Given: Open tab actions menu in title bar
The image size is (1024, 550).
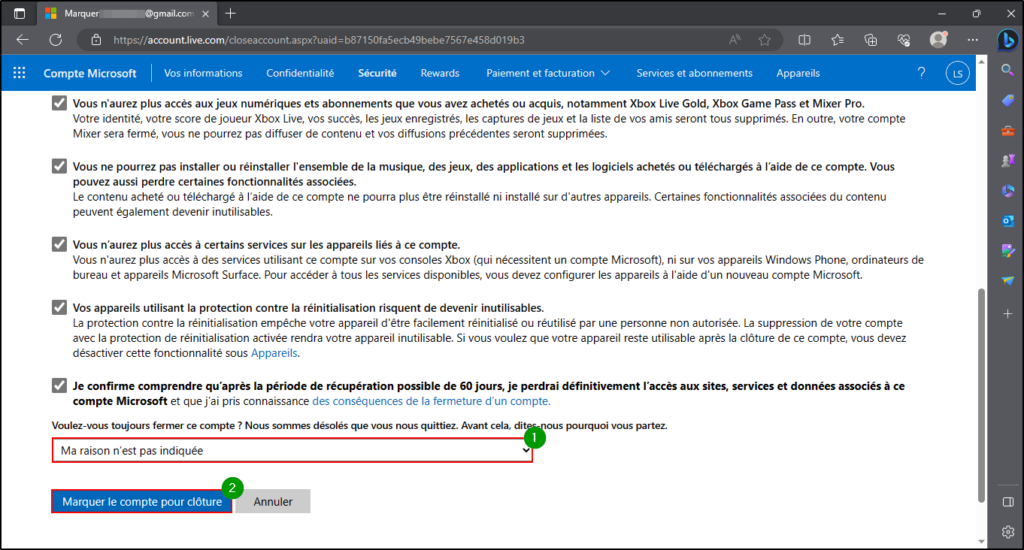Looking at the screenshot, I should tap(20, 13).
